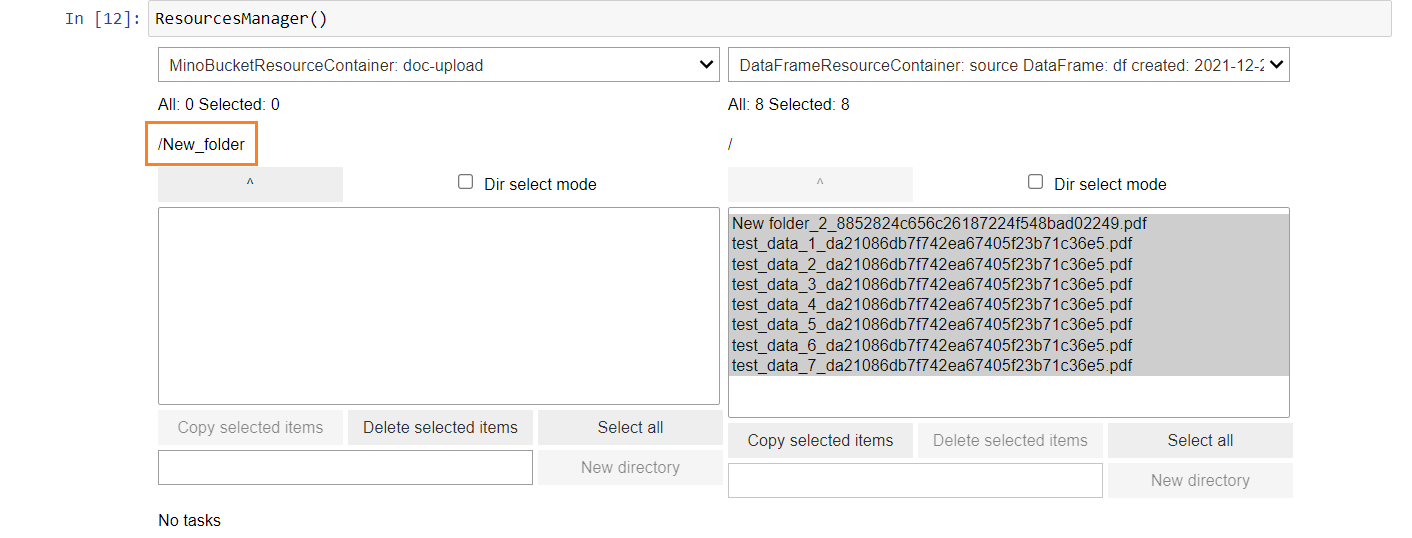1412x538 pixels.
Task: Select test_data_3 PDF file in list
Action: point(1008,284)
